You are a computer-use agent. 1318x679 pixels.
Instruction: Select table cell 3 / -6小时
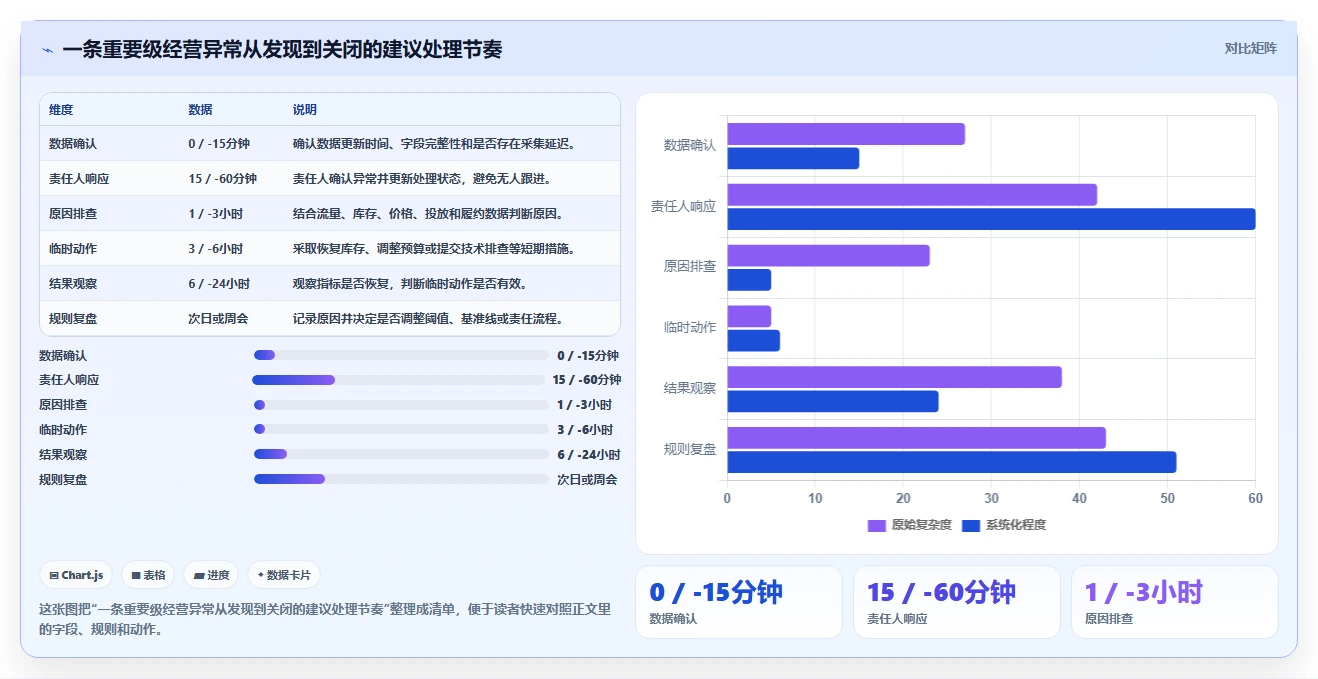215,249
